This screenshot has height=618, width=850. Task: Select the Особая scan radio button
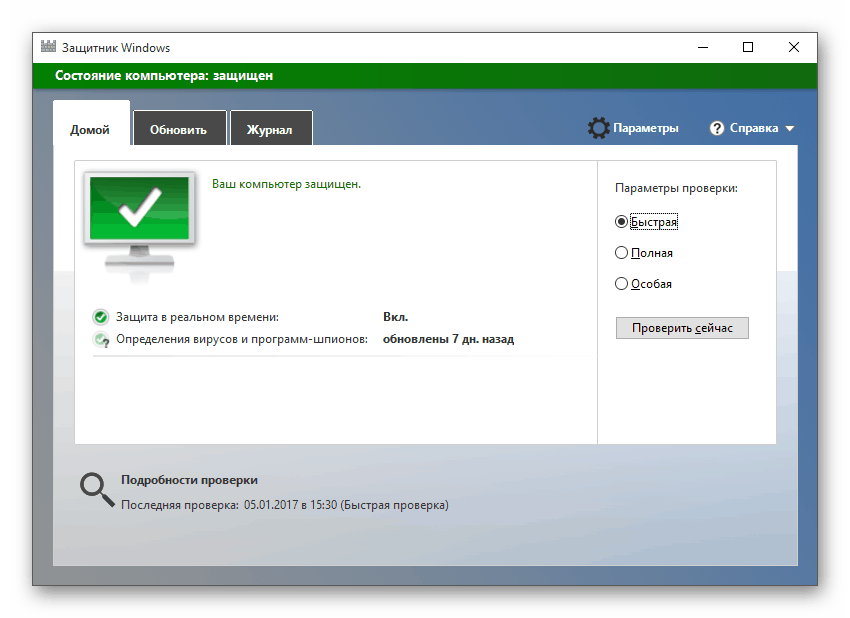(621, 284)
